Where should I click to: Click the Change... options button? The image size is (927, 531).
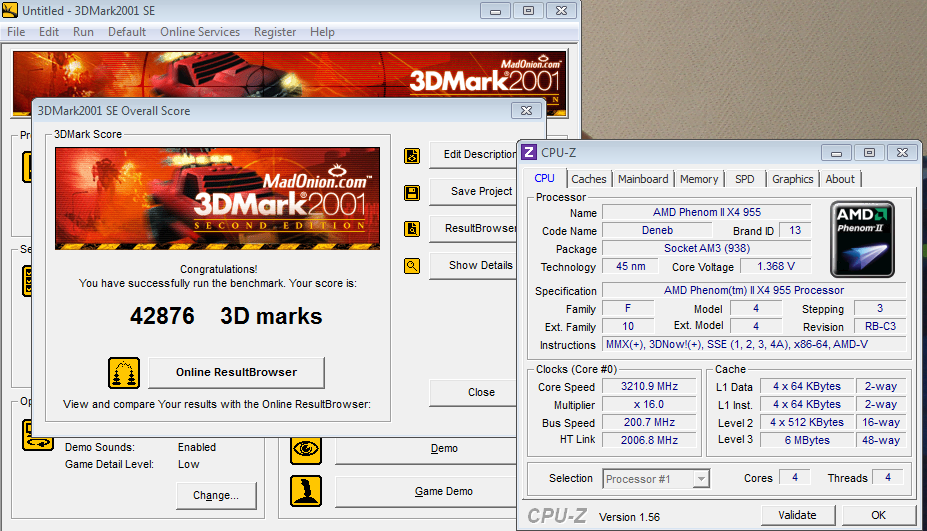216,496
